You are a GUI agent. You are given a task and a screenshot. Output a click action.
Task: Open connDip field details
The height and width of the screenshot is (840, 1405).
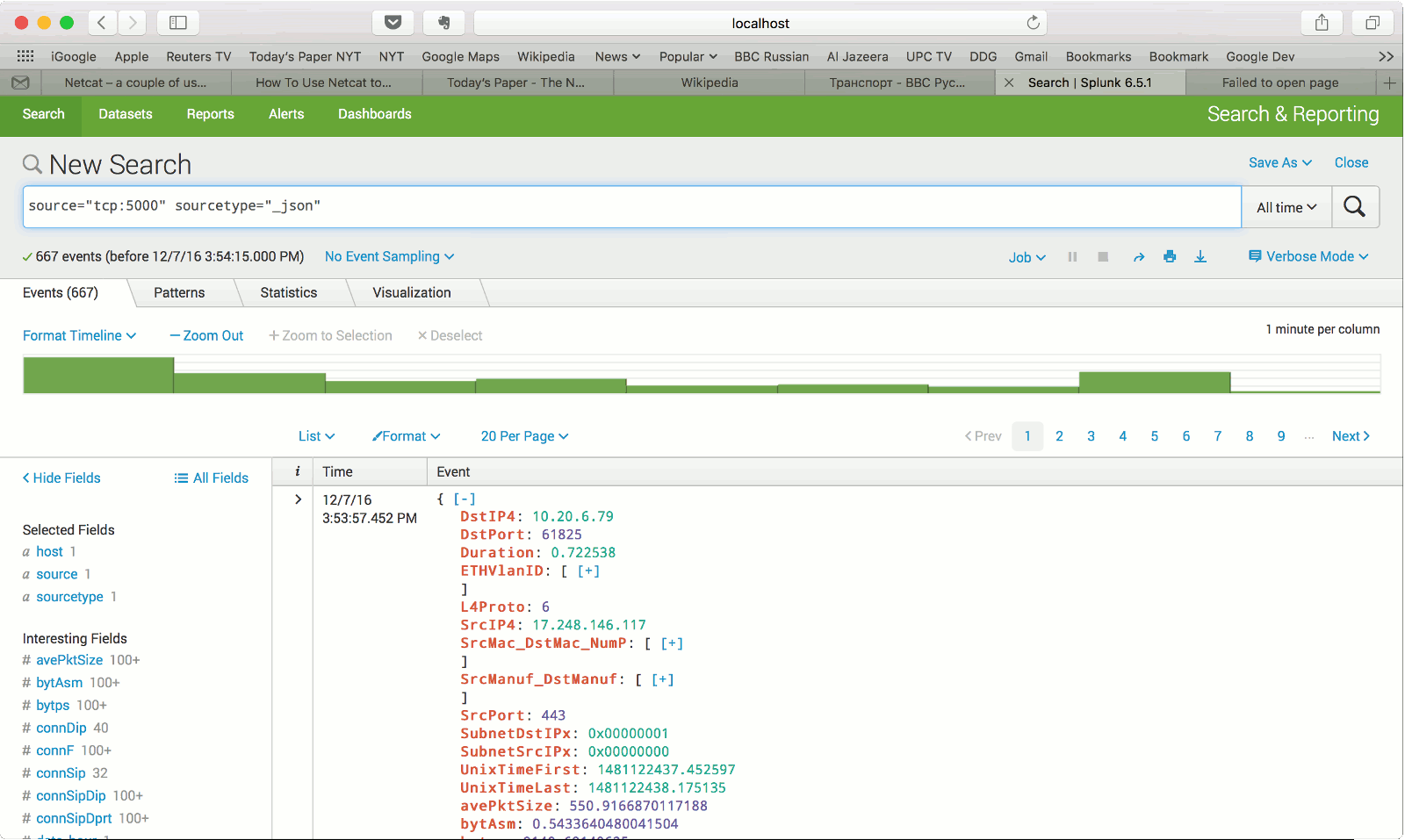pos(61,728)
